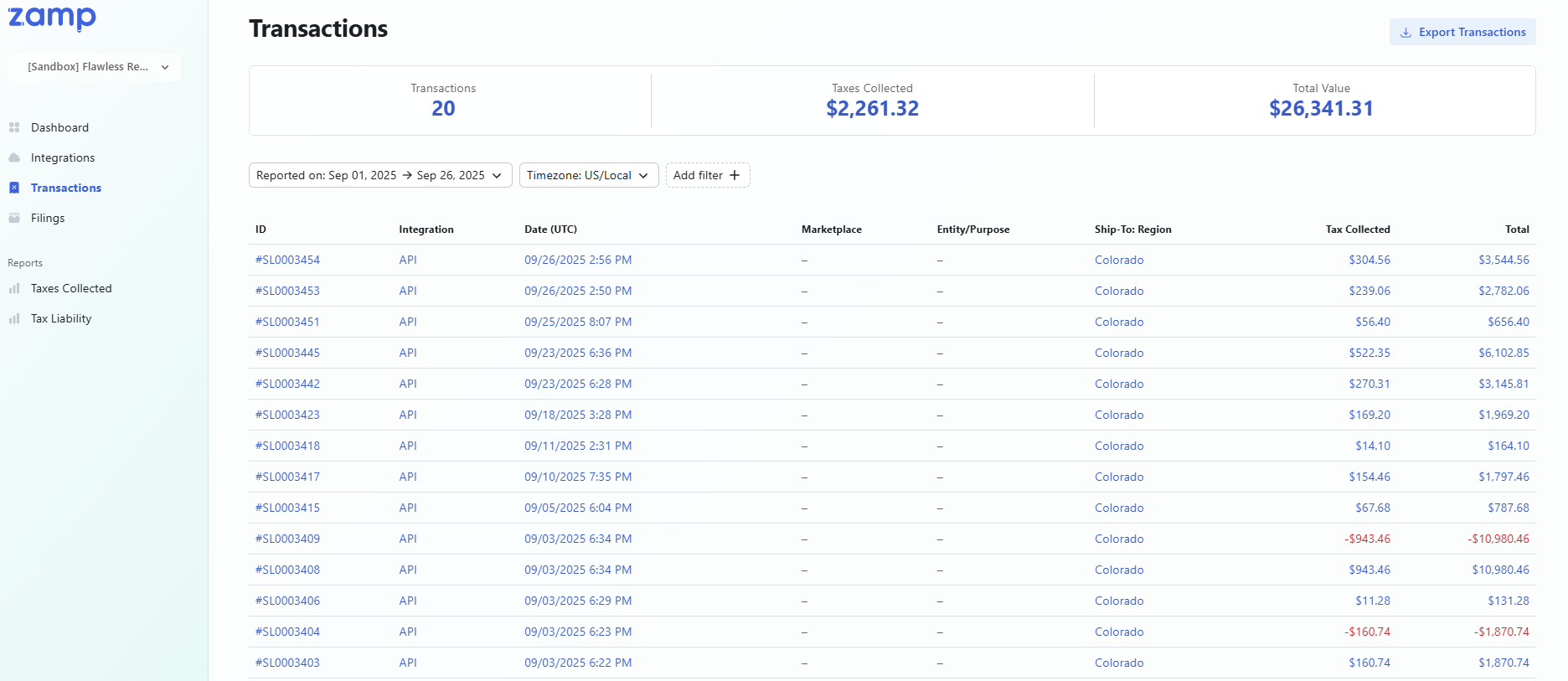
Task: Open transaction #SL0003423
Action: (x=287, y=415)
